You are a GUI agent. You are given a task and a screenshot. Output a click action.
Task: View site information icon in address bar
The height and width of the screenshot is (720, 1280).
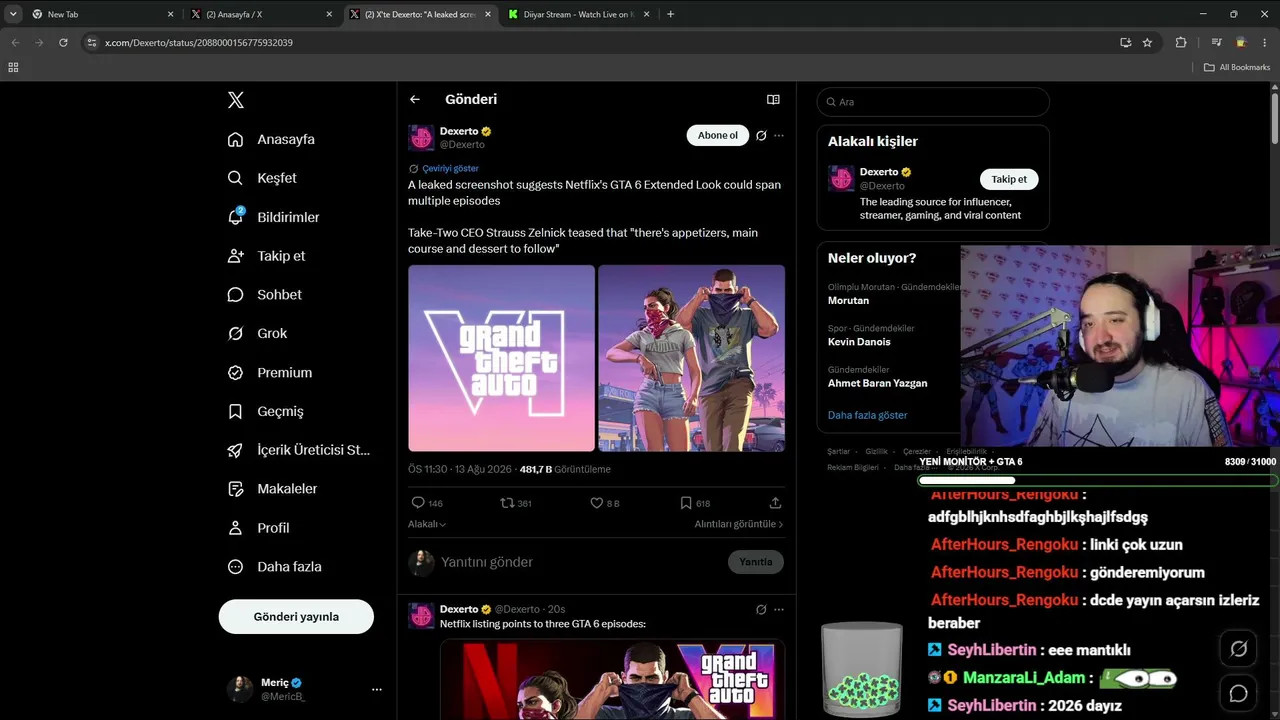click(92, 43)
